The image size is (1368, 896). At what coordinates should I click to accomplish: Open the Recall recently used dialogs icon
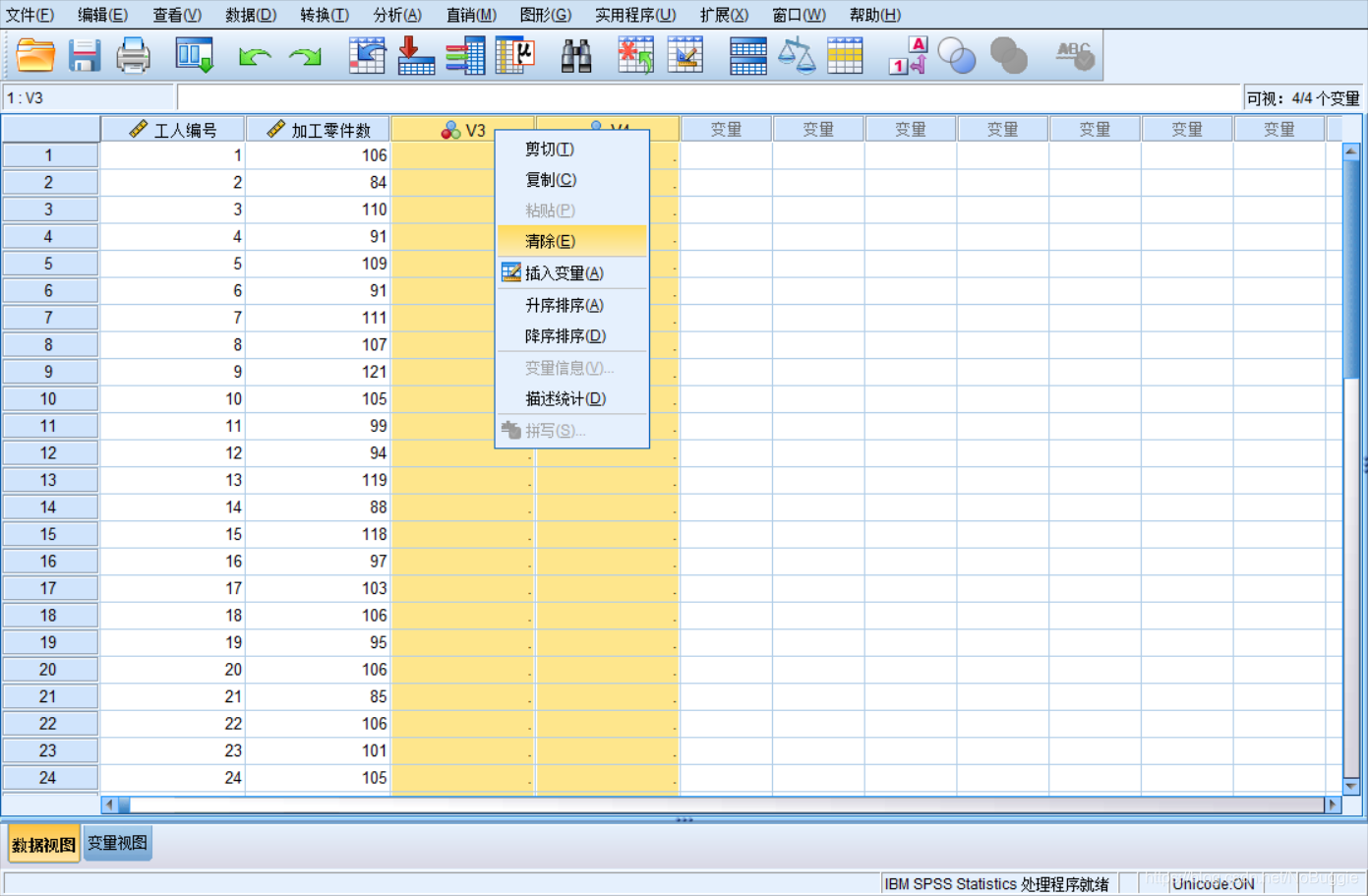tap(194, 55)
